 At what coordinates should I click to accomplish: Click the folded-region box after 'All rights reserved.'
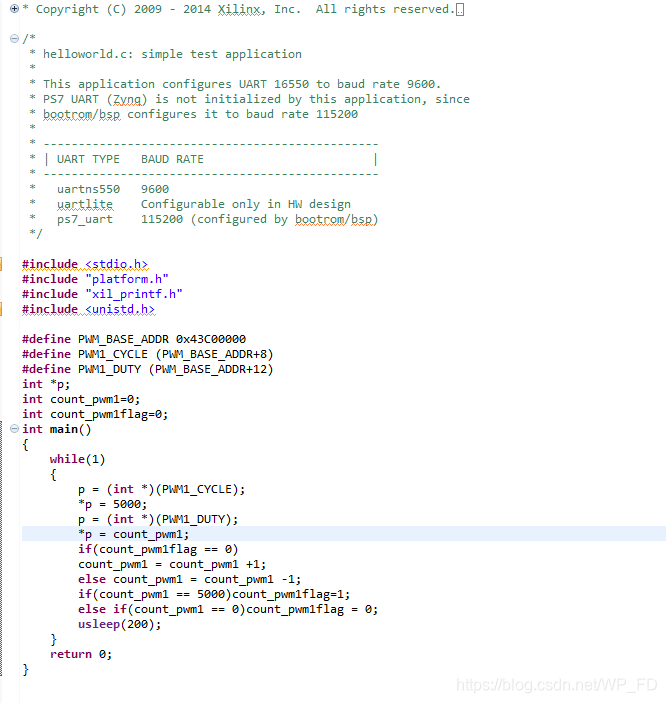pos(459,10)
